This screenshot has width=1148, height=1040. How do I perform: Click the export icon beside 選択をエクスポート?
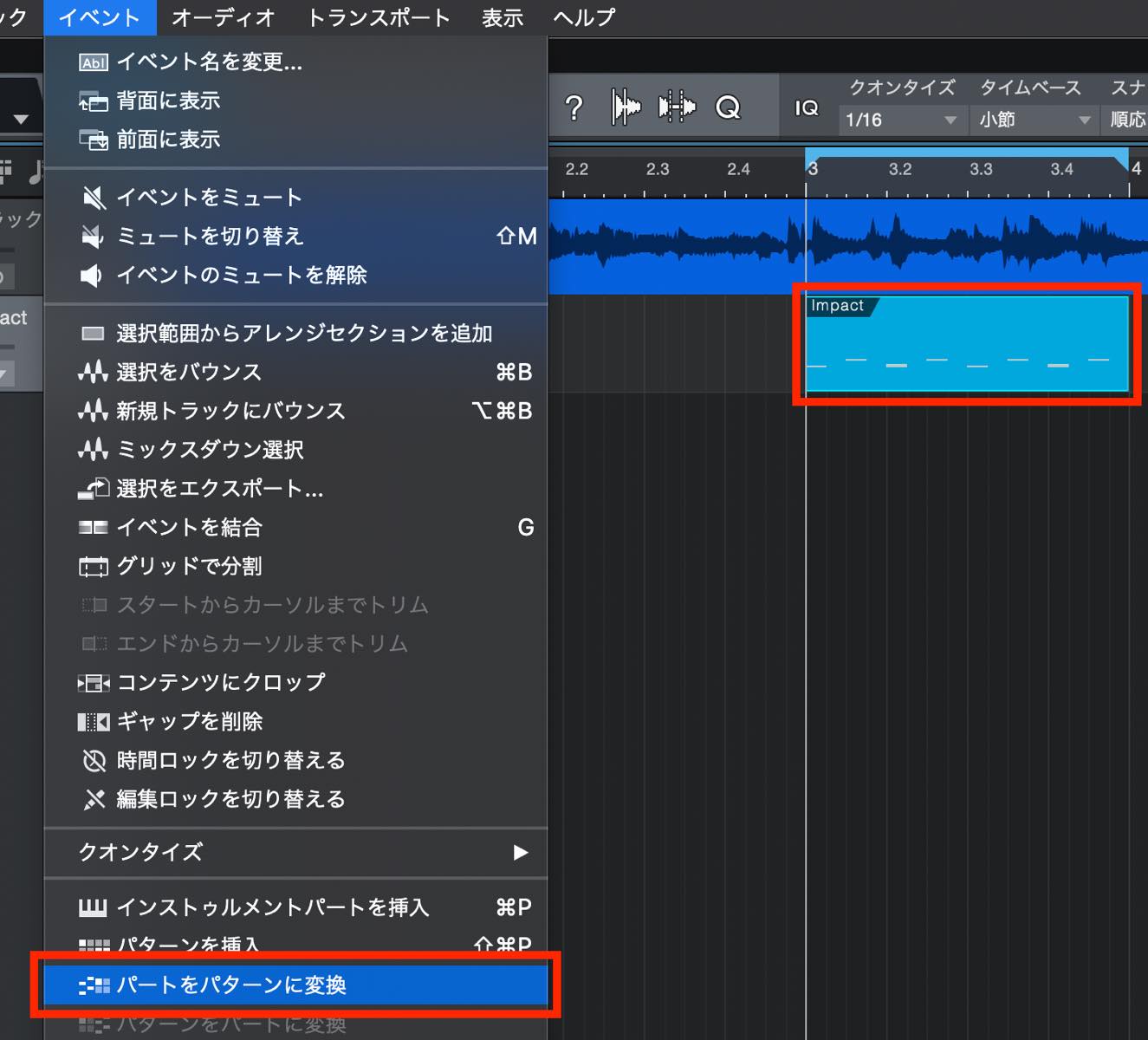(x=94, y=489)
